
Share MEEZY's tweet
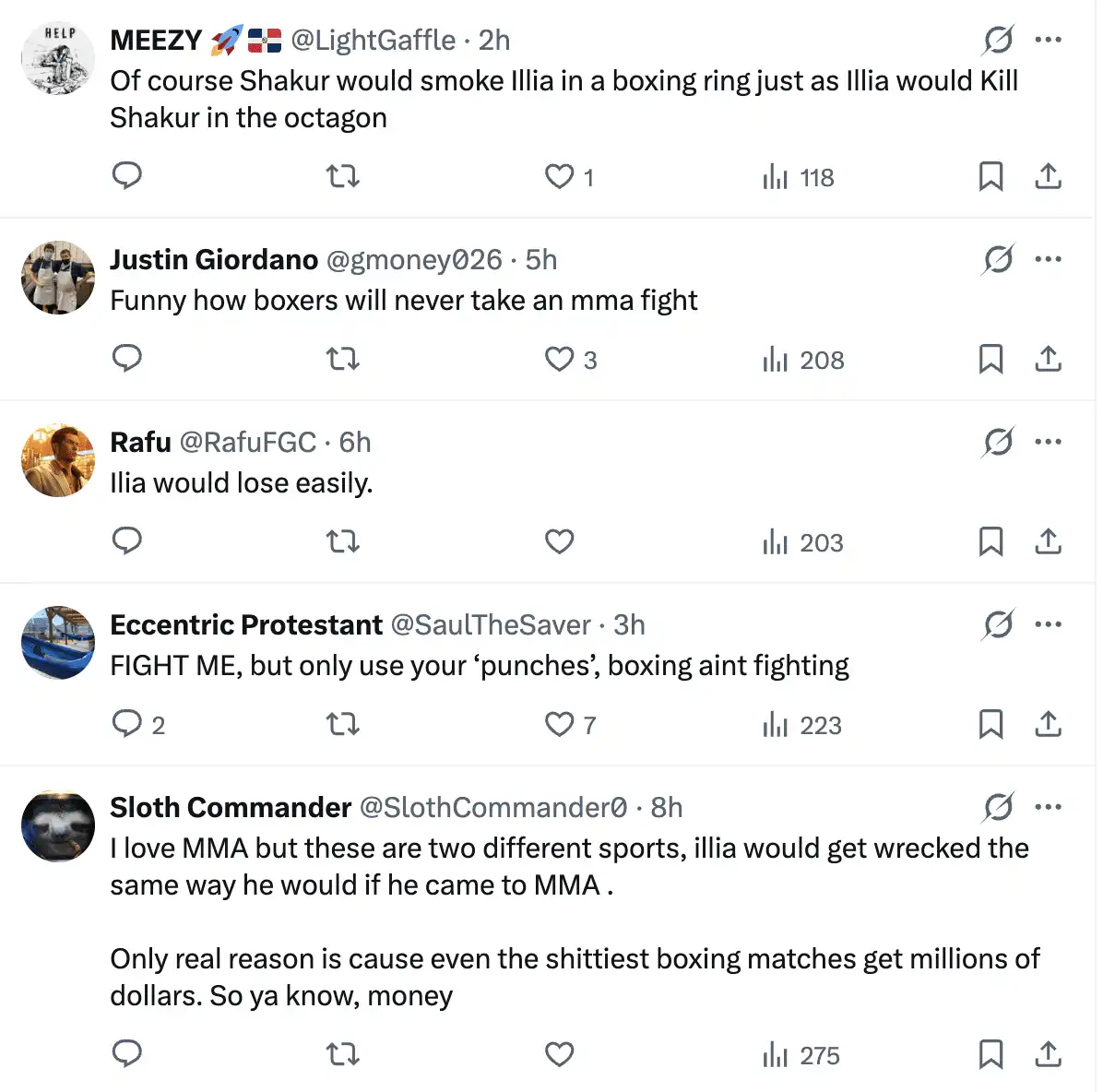[1048, 175]
